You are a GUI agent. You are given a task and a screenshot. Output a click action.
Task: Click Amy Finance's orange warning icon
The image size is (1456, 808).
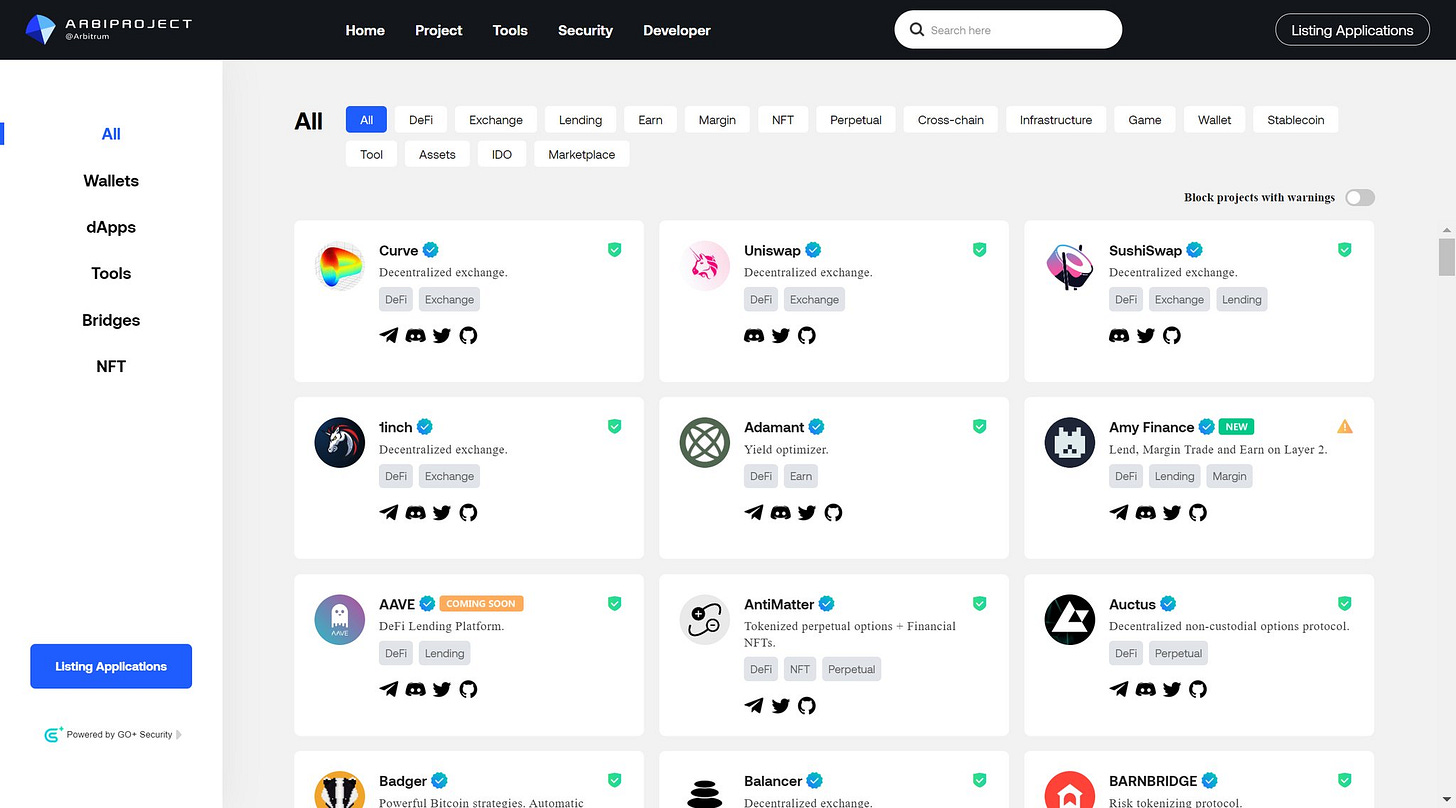[1345, 426]
